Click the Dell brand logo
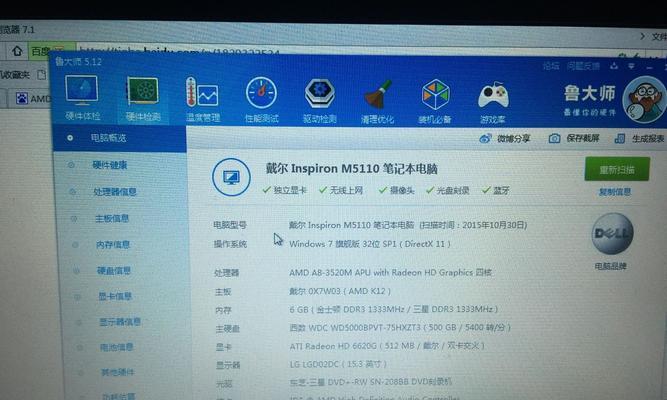The image size is (667, 400). tap(612, 233)
